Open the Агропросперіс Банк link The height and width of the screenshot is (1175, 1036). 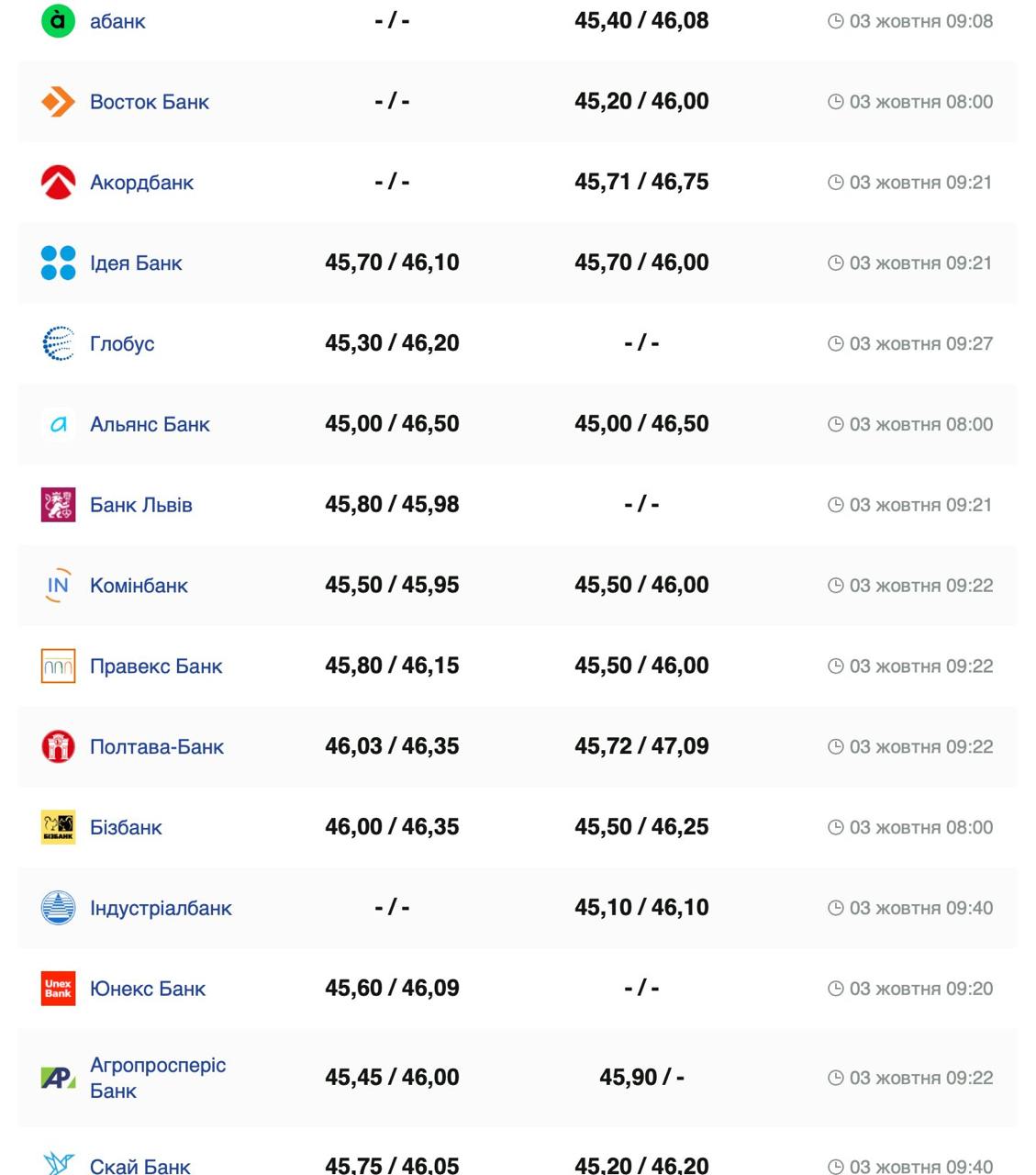click(x=157, y=1078)
